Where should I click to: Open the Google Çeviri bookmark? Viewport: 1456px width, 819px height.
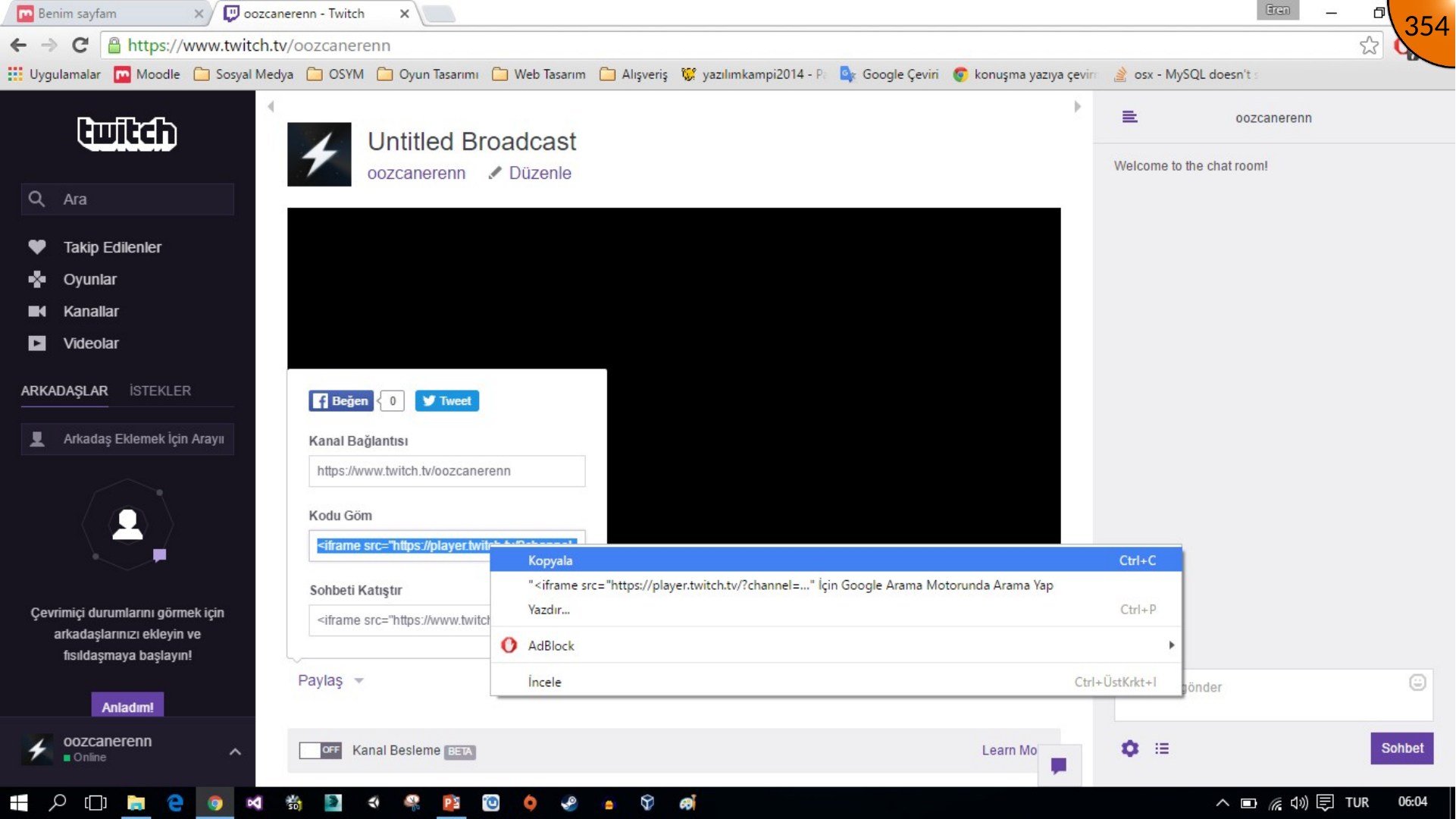pos(889,74)
